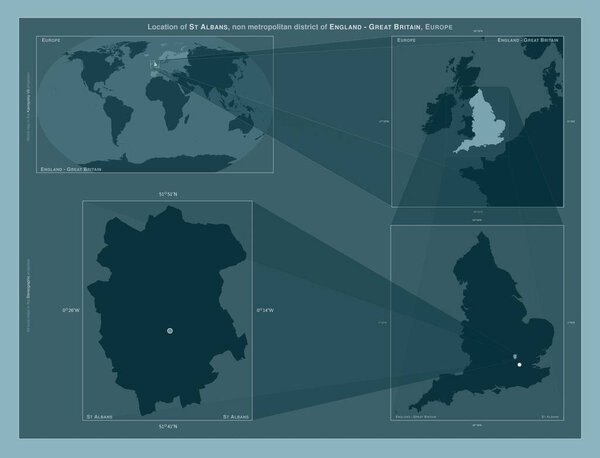Click 'England - Great Britain' label under the world map
This screenshot has width=600, height=458.
[x=71, y=169]
